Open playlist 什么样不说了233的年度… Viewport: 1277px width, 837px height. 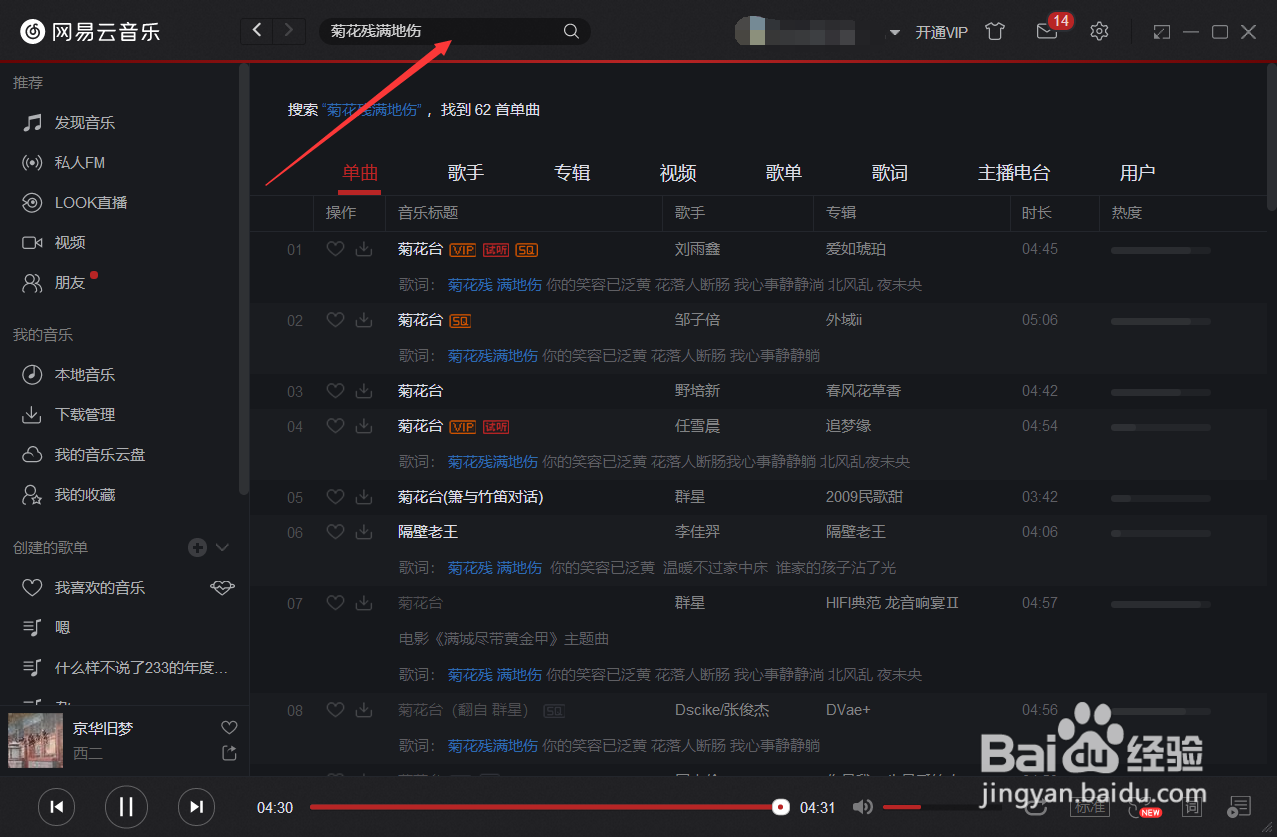tap(141, 667)
